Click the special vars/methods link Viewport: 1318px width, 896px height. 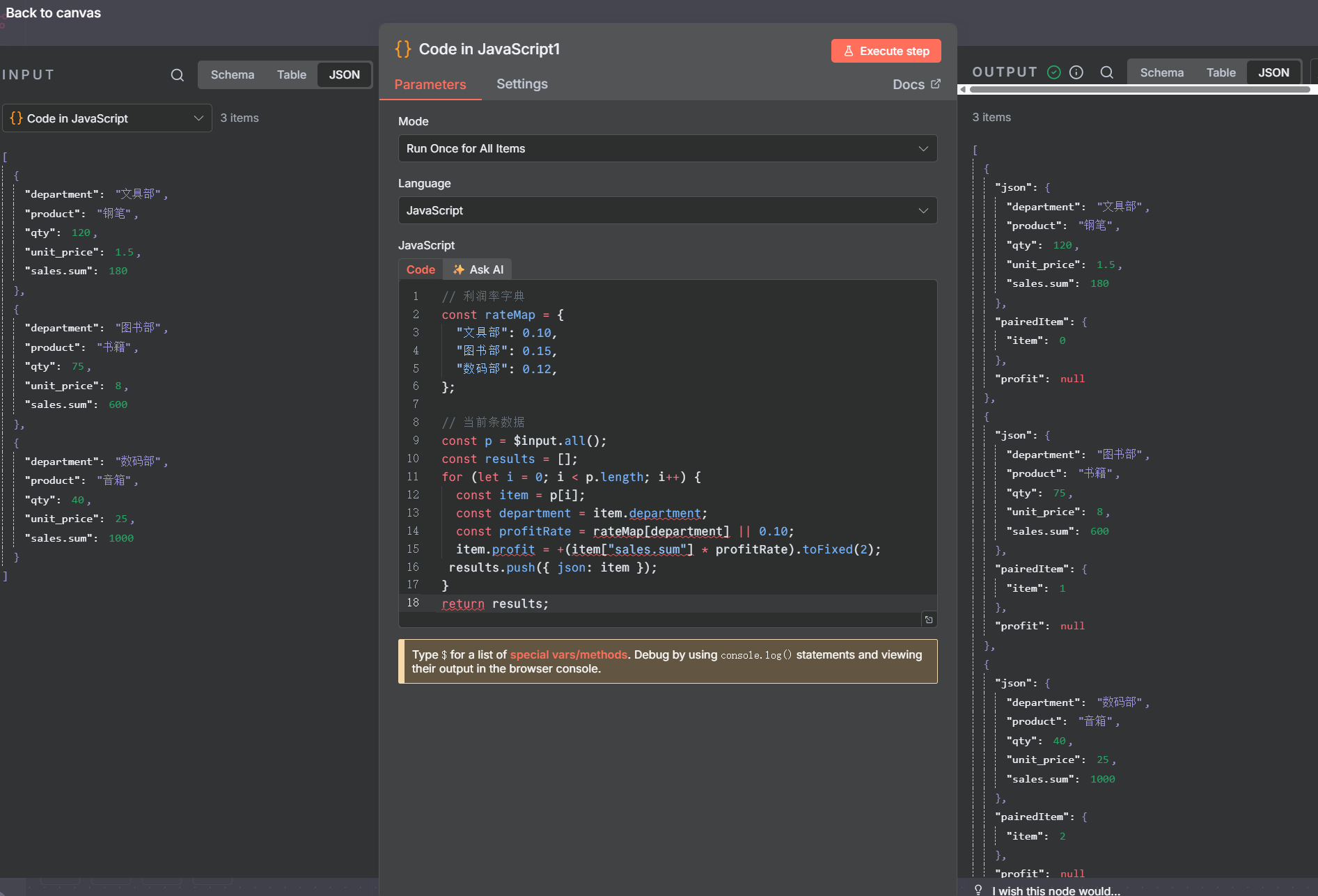[x=568, y=654]
